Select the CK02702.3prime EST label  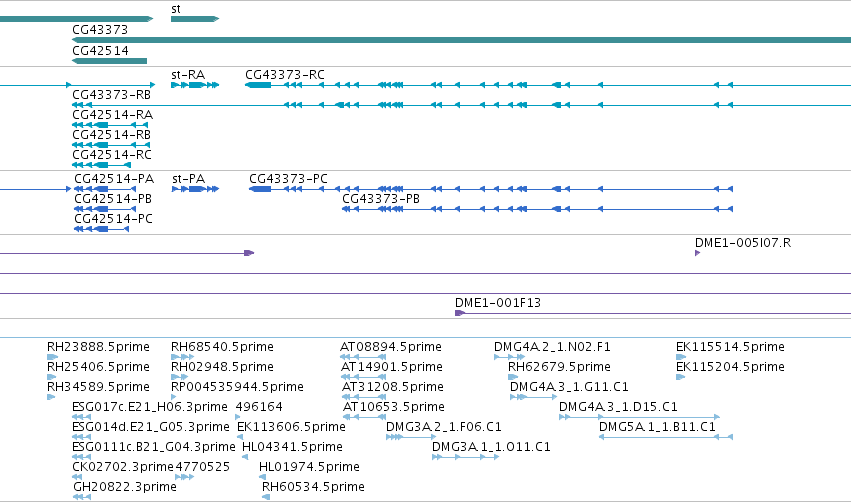(123, 467)
